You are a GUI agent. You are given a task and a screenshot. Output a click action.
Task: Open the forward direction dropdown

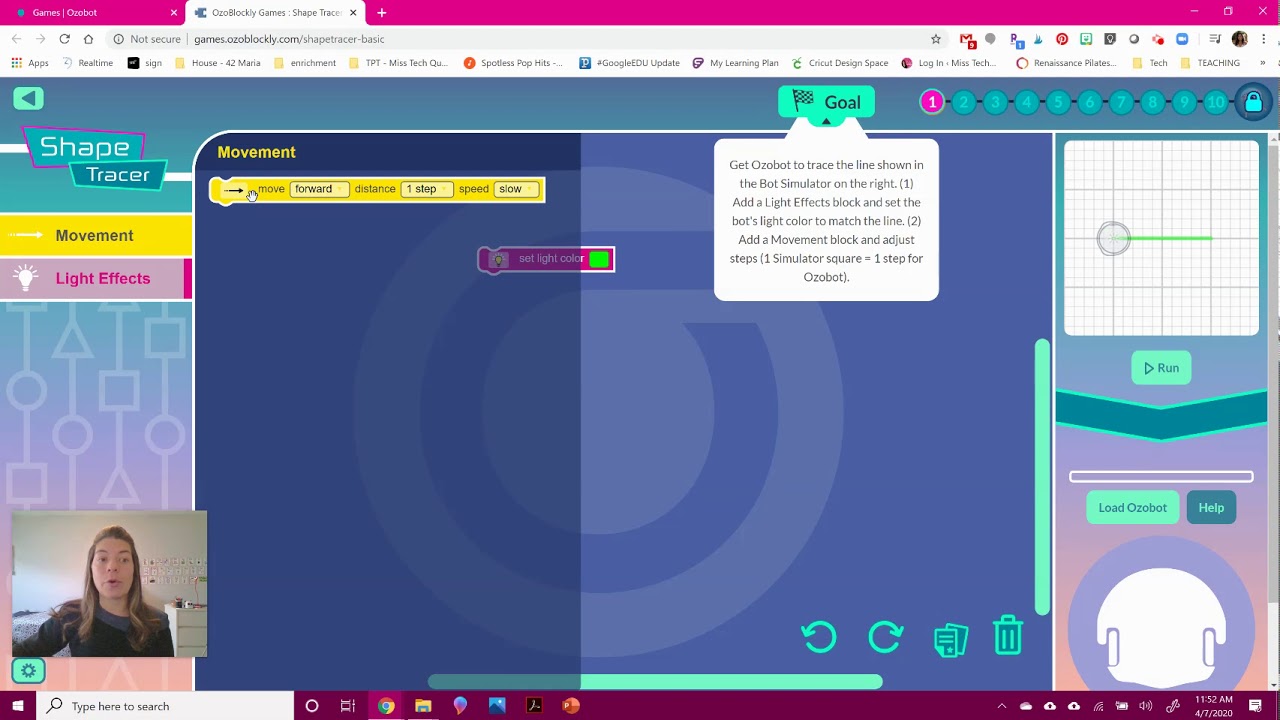tap(319, 189)
